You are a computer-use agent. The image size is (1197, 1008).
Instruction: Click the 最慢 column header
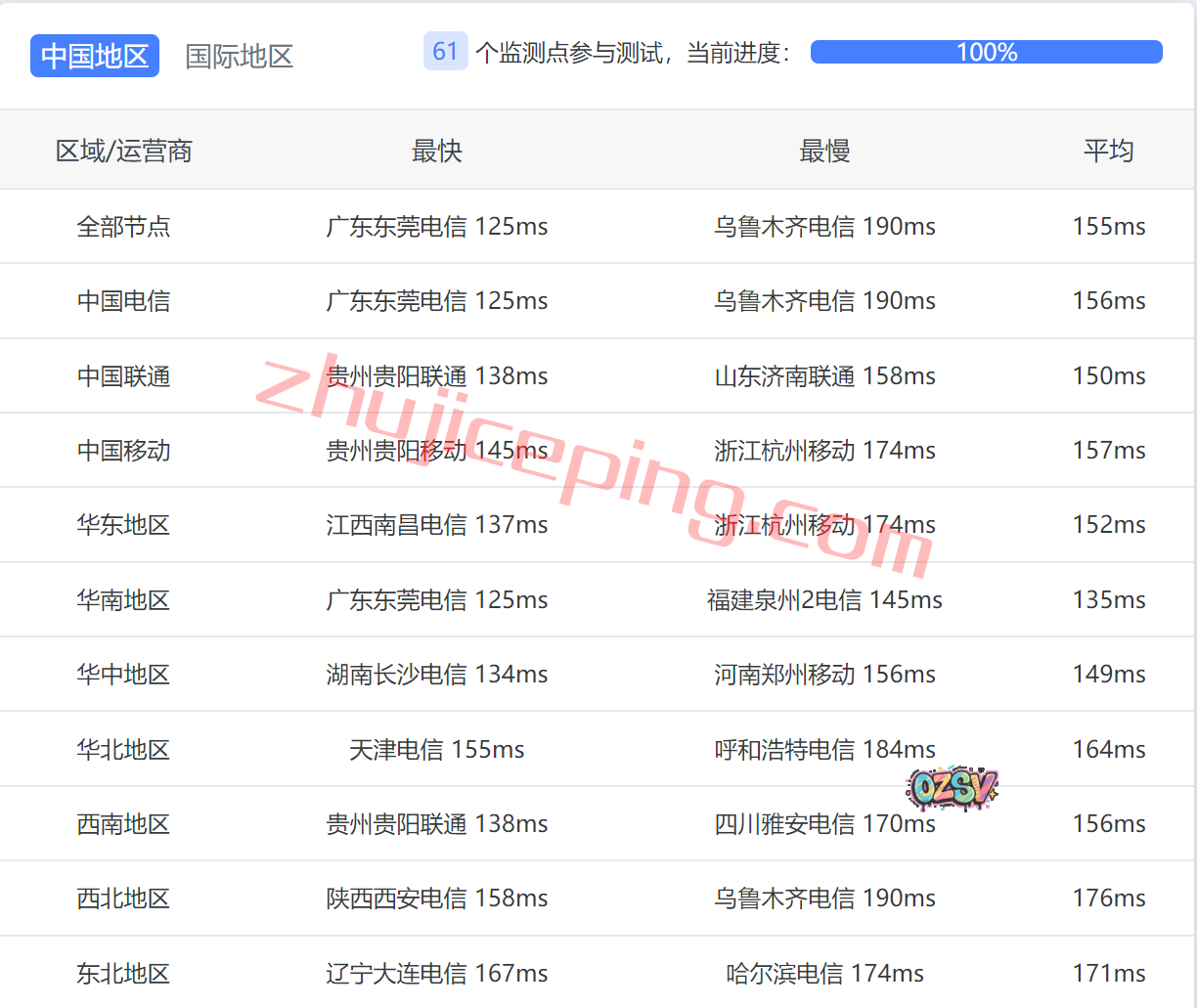pyautogui.click(x=824, y=151)
